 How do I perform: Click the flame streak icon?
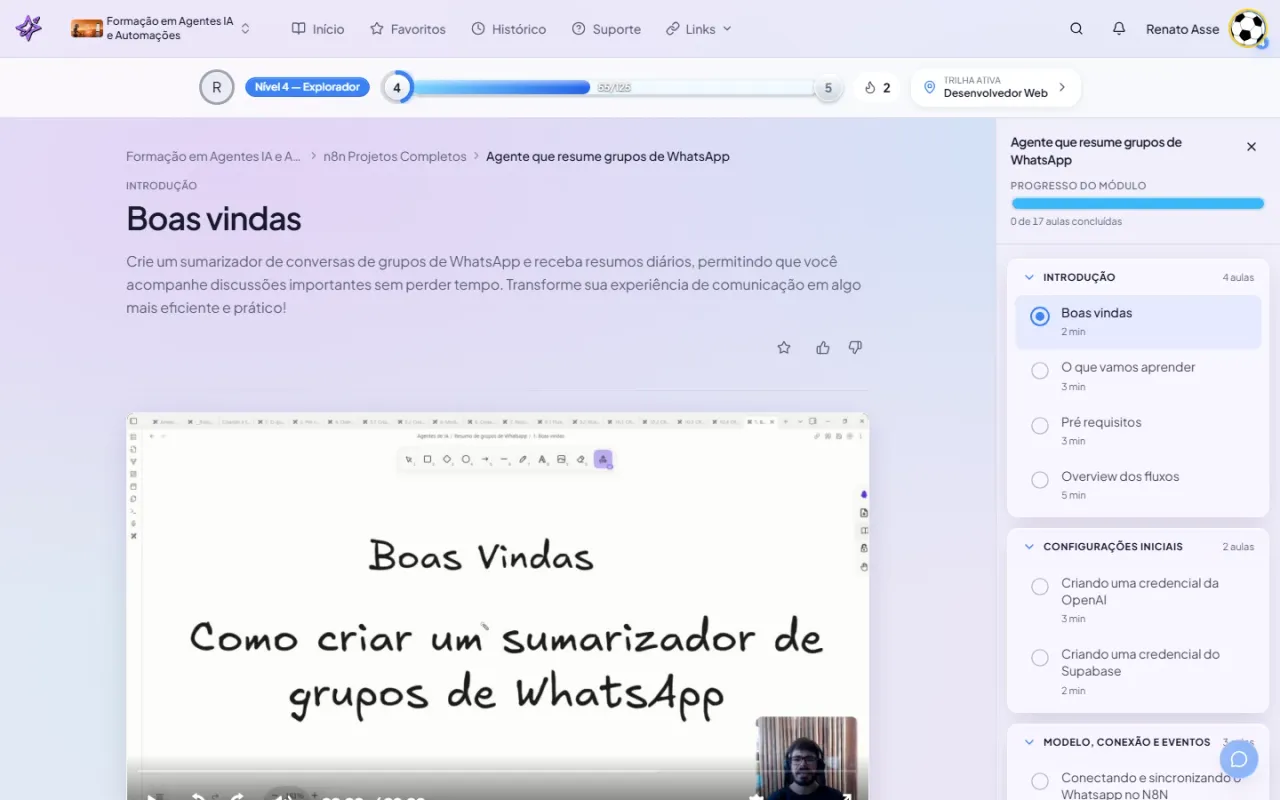[870, 88]
